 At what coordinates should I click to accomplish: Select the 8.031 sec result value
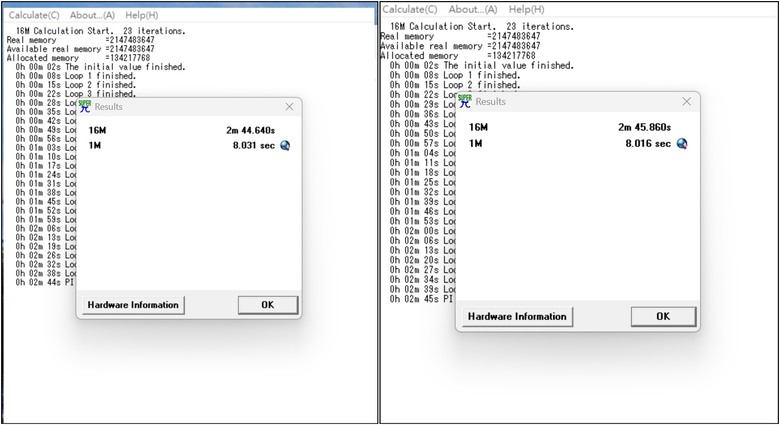tap(254, 145)
